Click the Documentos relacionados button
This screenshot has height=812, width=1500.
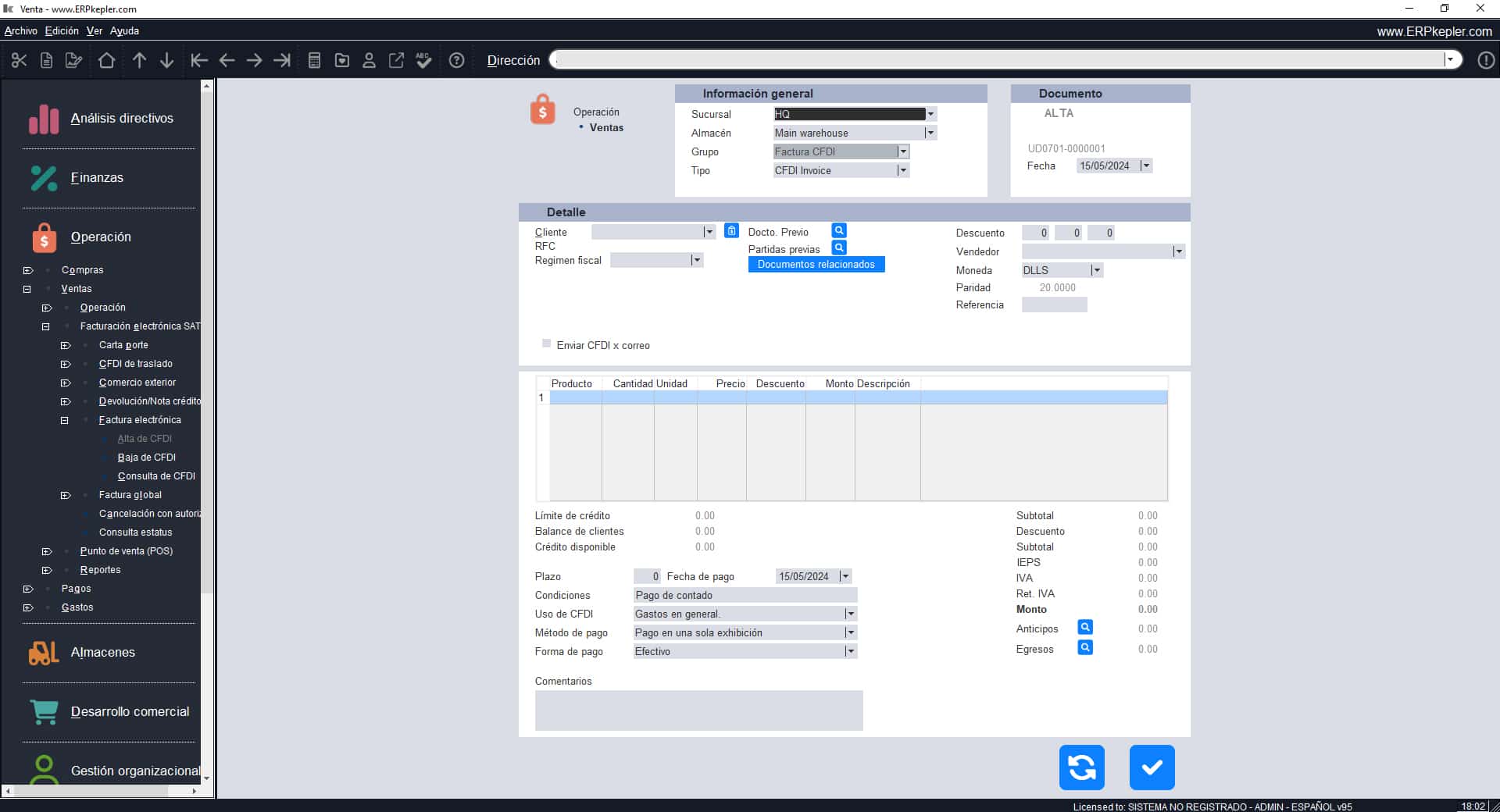click(x=816, y=265)
